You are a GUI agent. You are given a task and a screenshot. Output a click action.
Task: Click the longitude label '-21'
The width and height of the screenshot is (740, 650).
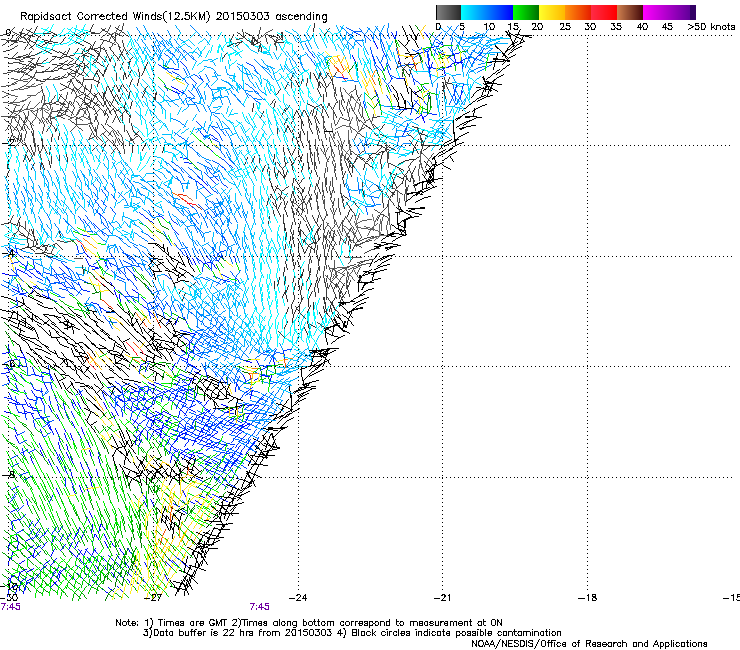coord(442,598)
